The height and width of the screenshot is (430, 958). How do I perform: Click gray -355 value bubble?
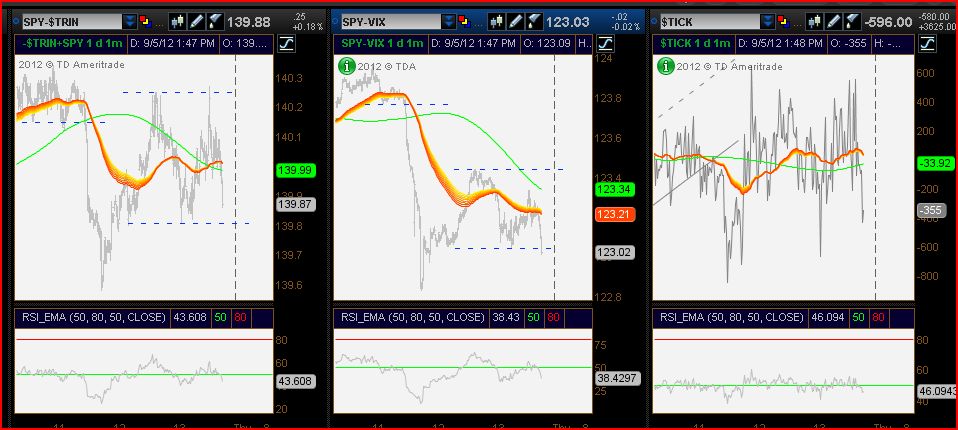click(932, 211)
